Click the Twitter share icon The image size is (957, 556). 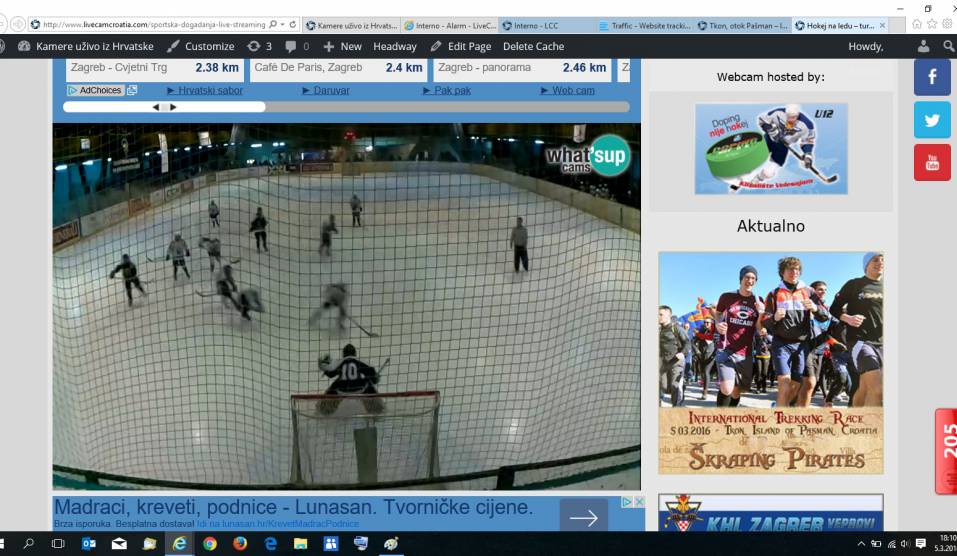[932, 120]
